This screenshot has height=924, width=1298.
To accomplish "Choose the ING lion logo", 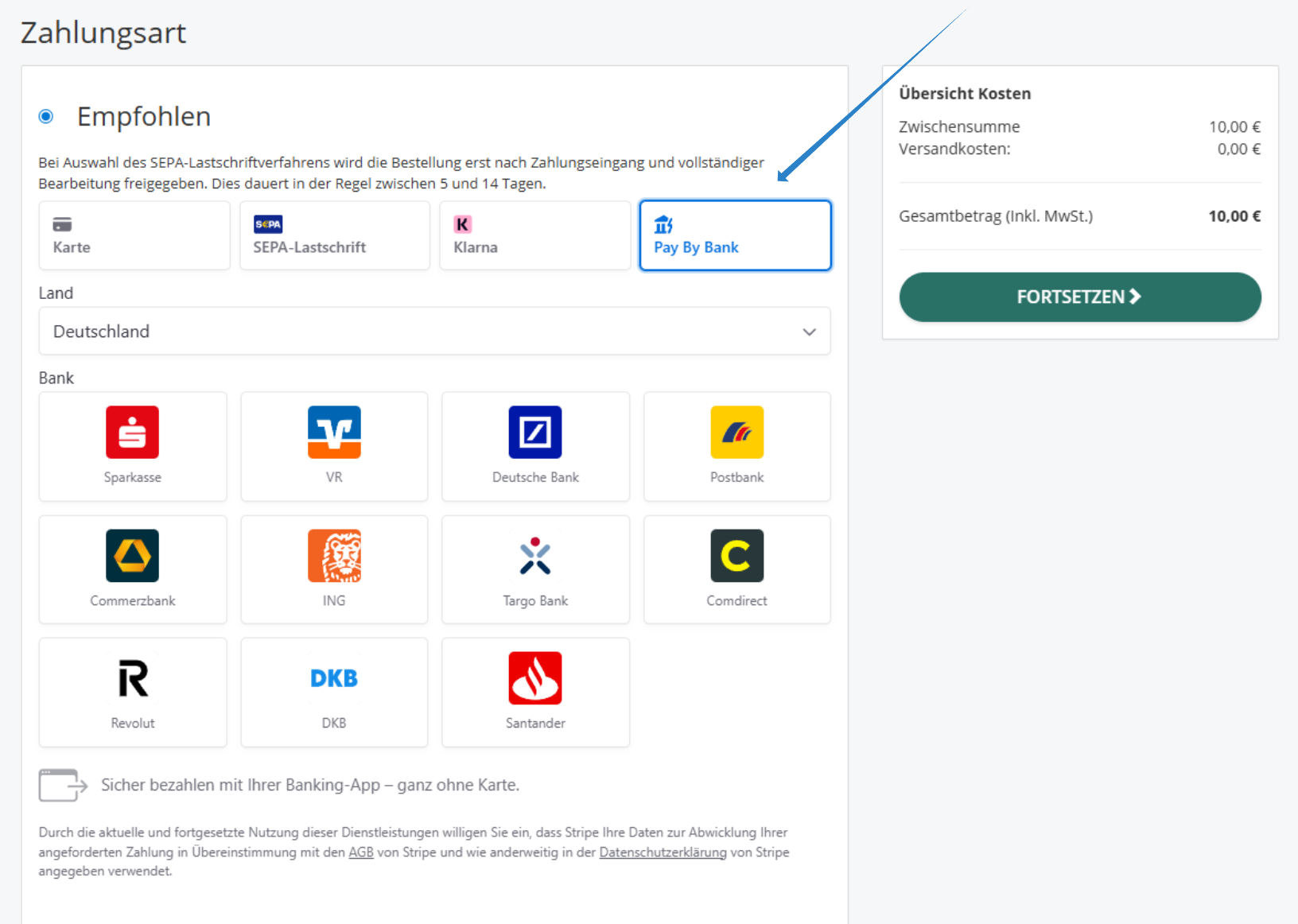I will point(334,556).
